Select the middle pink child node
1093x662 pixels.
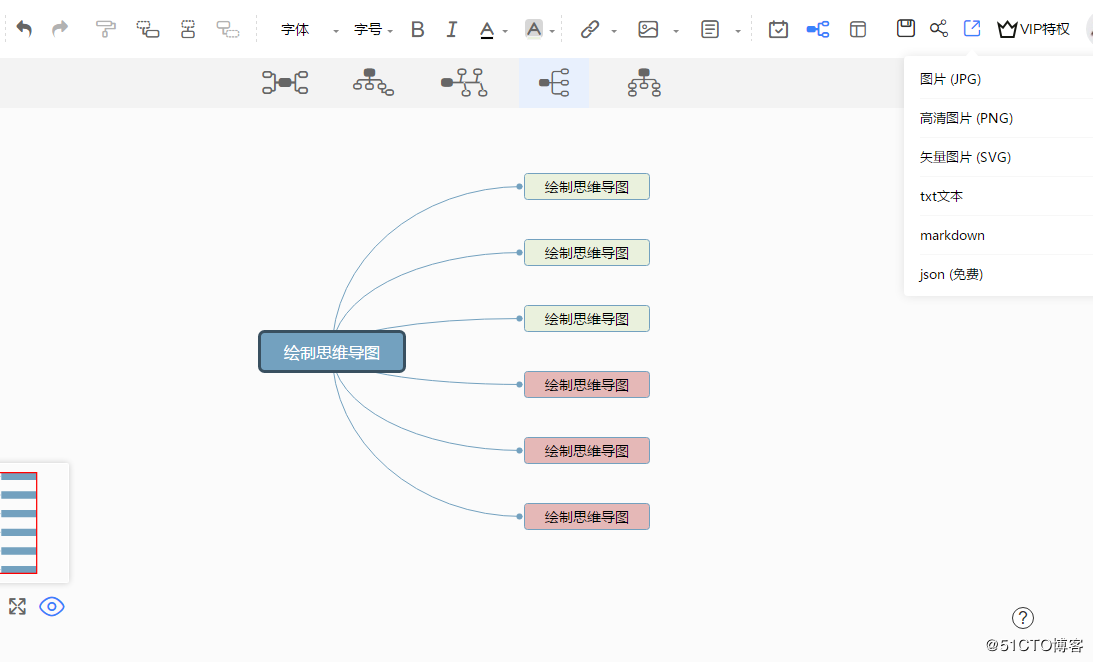pyautogui.click(x=587, y=451)
